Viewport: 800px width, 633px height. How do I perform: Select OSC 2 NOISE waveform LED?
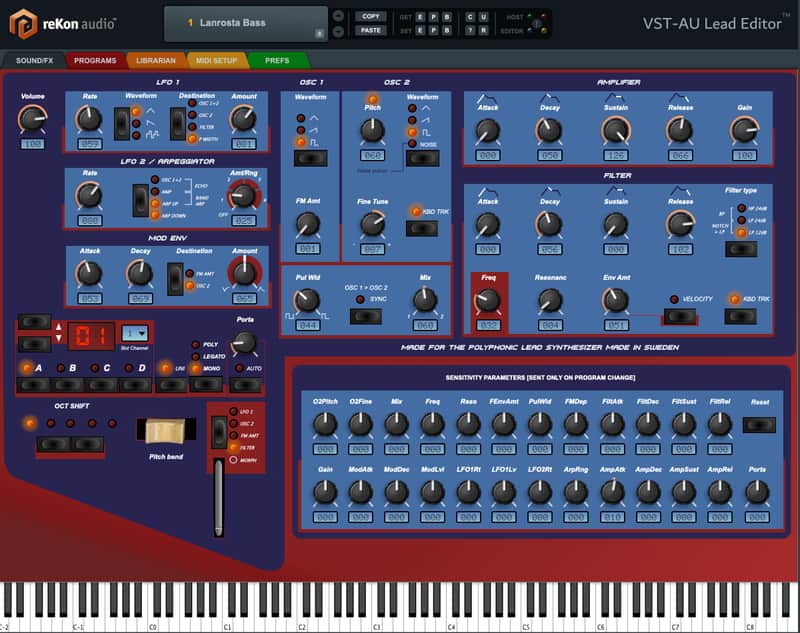click(412, 144)
